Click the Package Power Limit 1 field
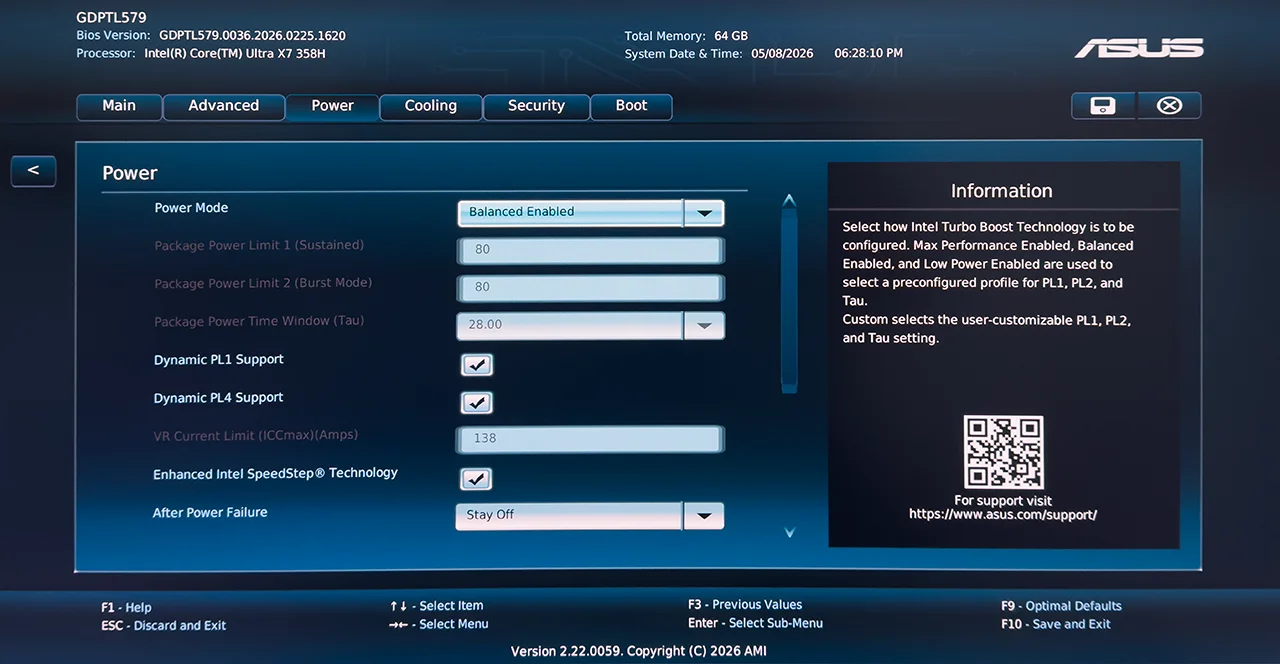This screenshot has width=1280, height=664. pyautogui.click(x=590, y=249)
